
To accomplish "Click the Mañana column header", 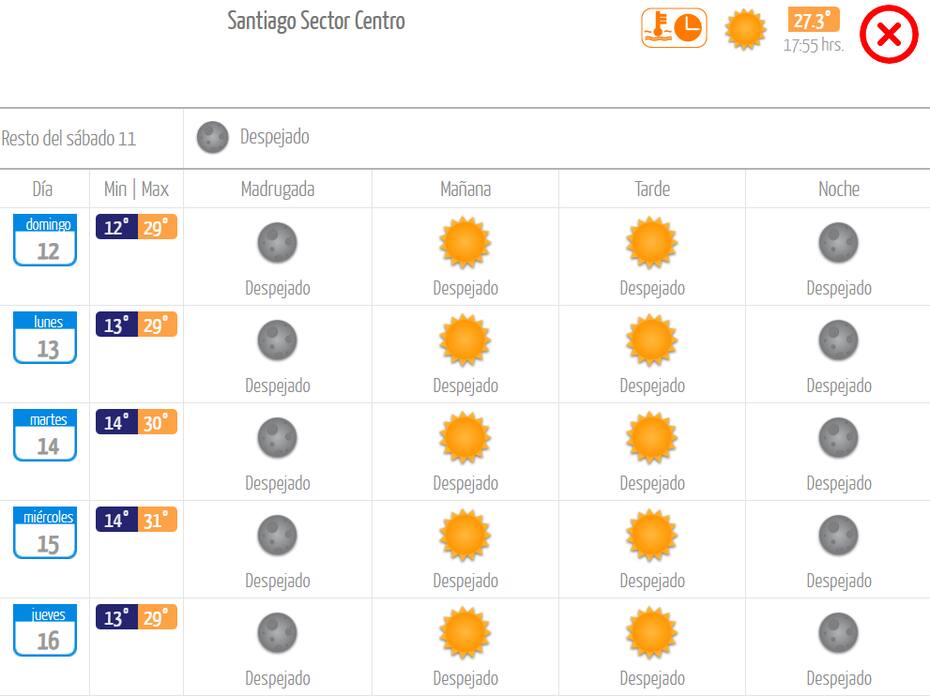I will pos(466,189).
